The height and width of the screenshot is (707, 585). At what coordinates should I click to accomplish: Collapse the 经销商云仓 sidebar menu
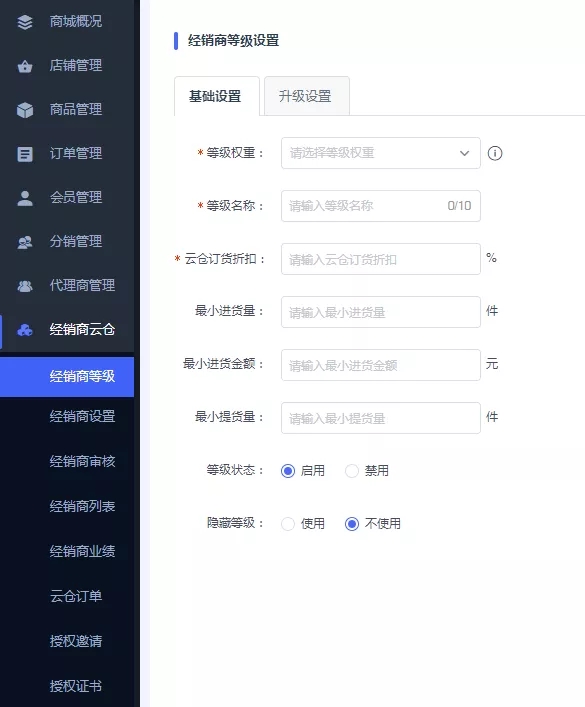click(x=67, y=330)
